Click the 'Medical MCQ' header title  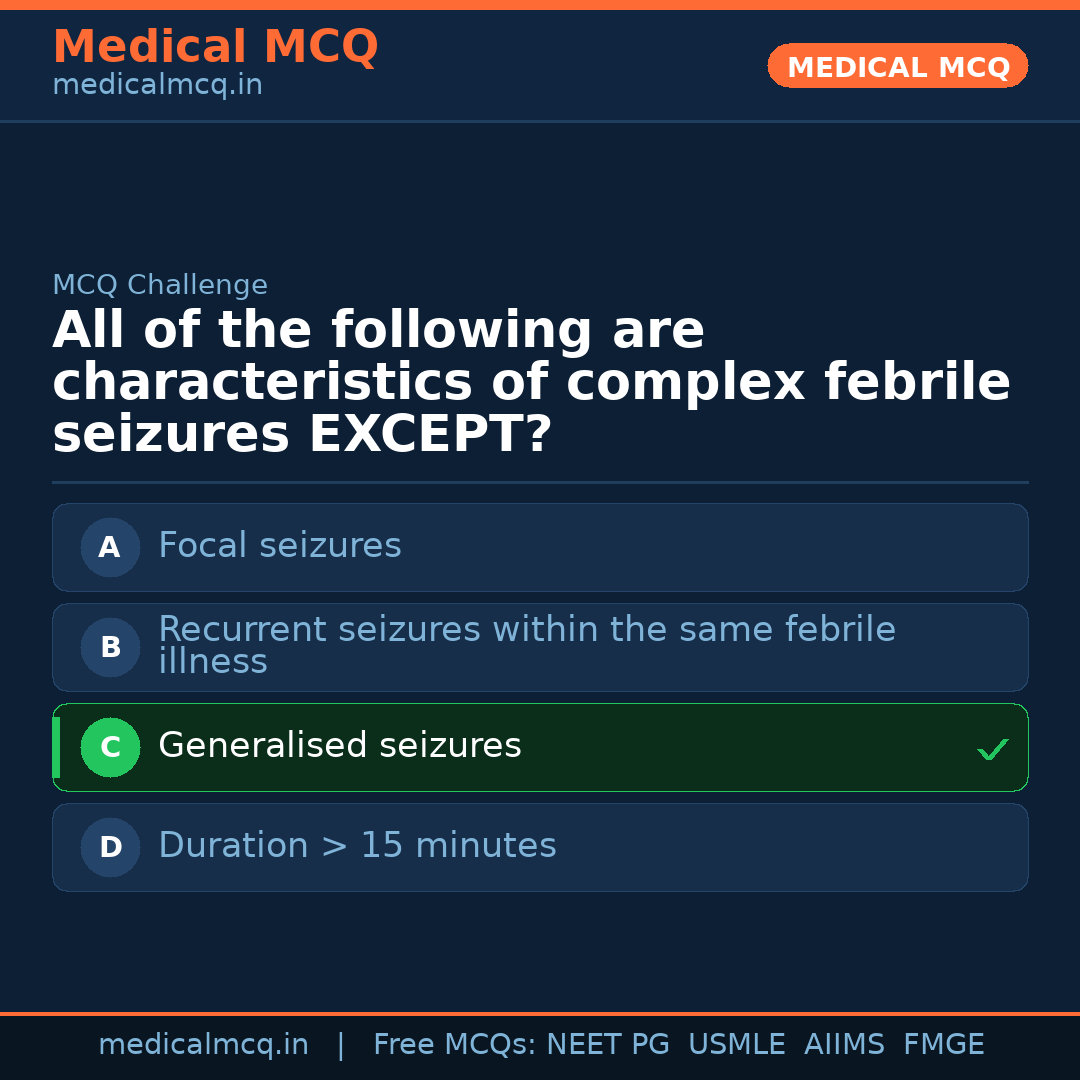click(x=215, y=47)
